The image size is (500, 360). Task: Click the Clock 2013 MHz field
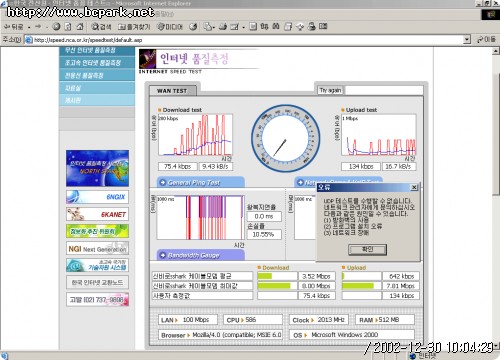[x=319, y=320]
